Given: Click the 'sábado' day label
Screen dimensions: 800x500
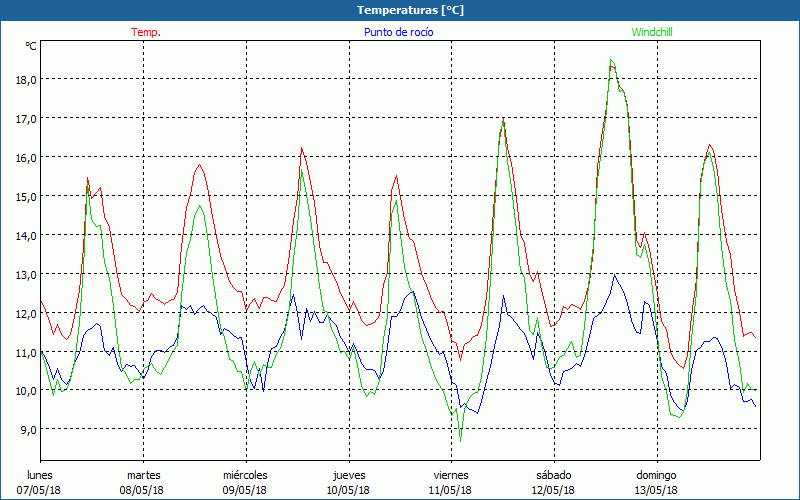Looking at the screenshot, I should (554, 475).
